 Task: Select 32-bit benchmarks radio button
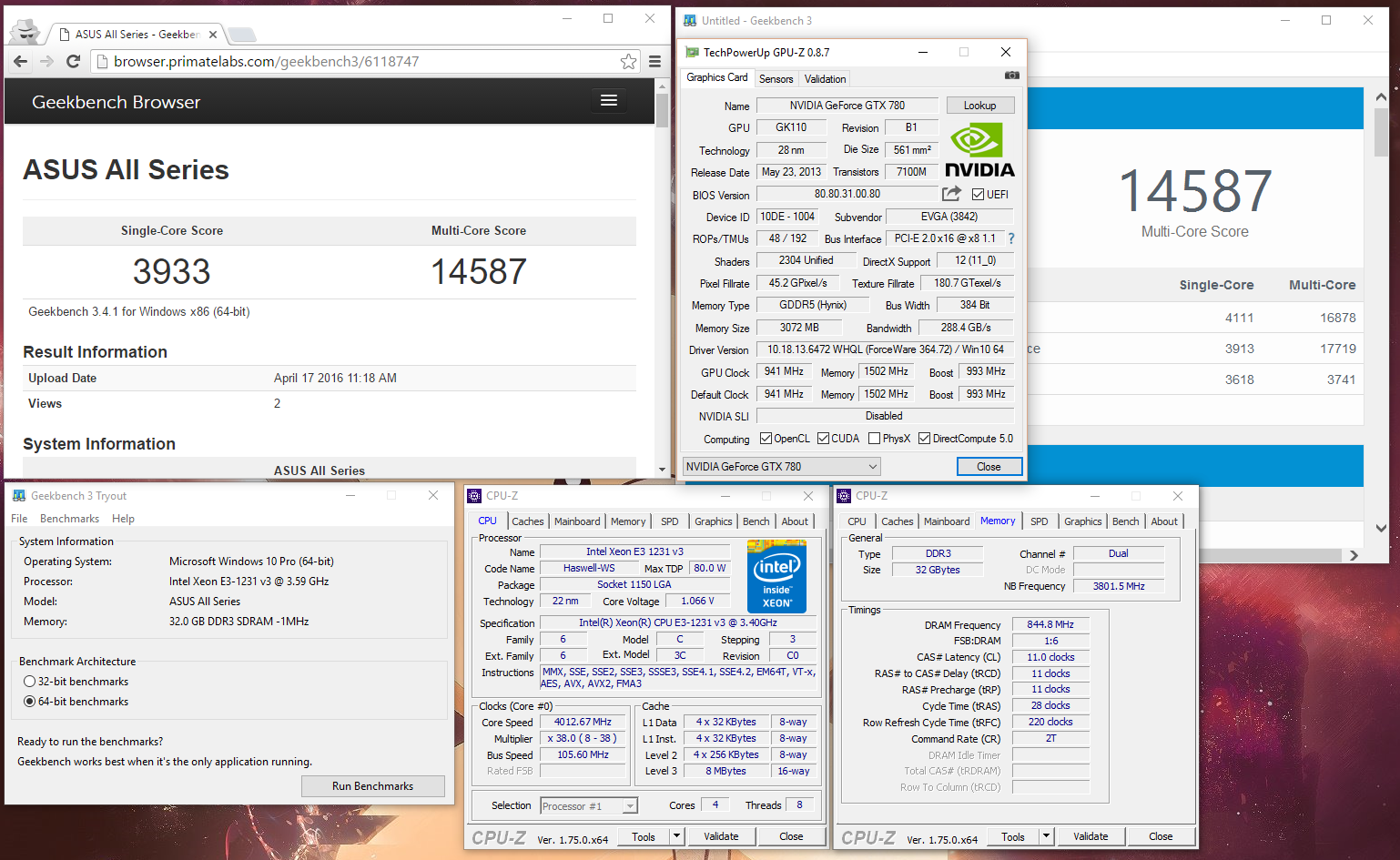pyautogui.click(x=30, y=682)
